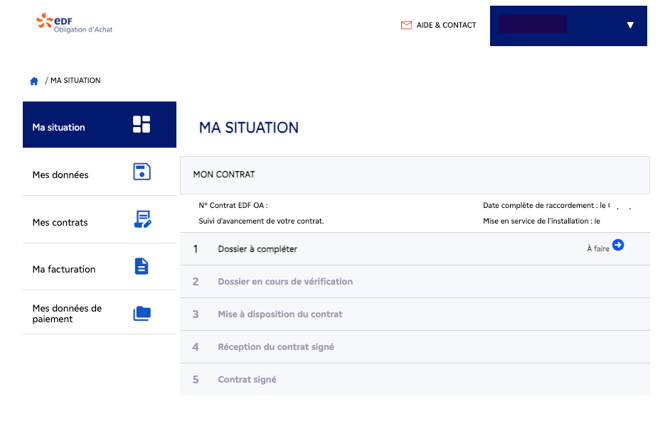Expand step 1 Dossier à compléter
The image size is (670, 428).
(x=258, y=248)
